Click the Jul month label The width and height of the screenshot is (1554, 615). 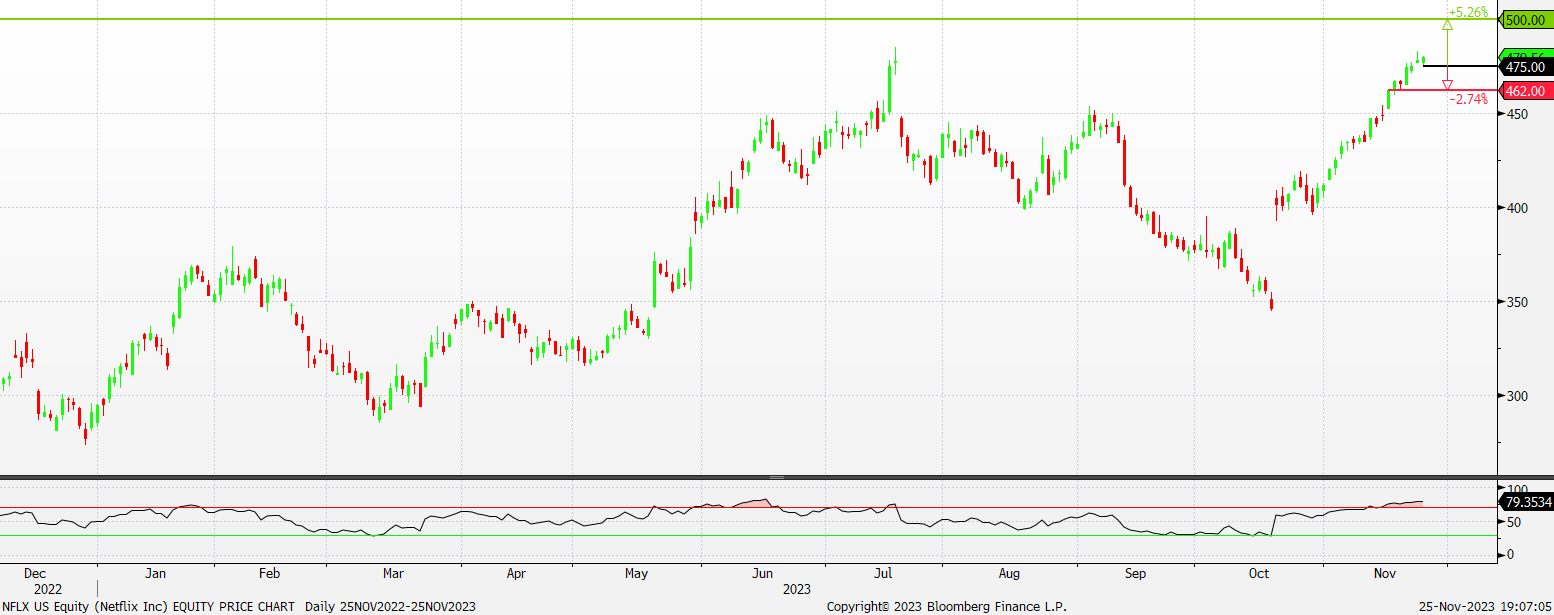[x=884, y=574]
